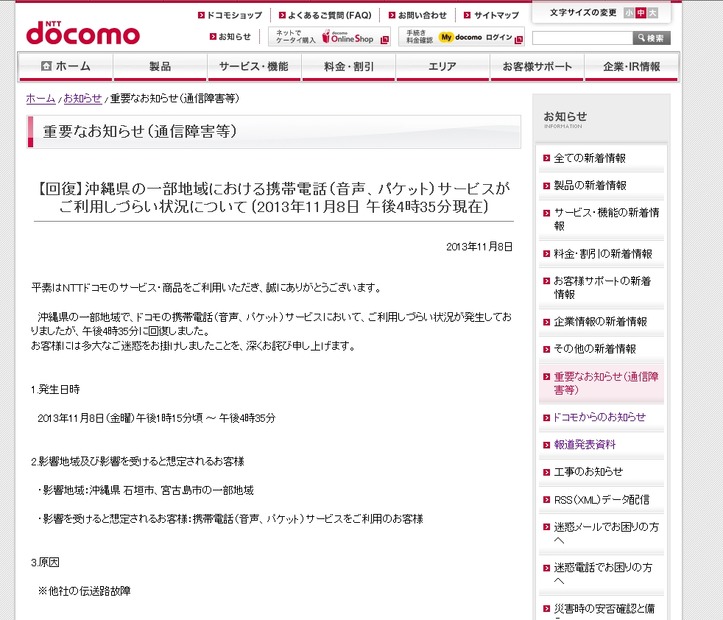This screenshot has height=620, width=723.
Task: Click the external-link icon on My docomo
Action: (x=518, y=40)
